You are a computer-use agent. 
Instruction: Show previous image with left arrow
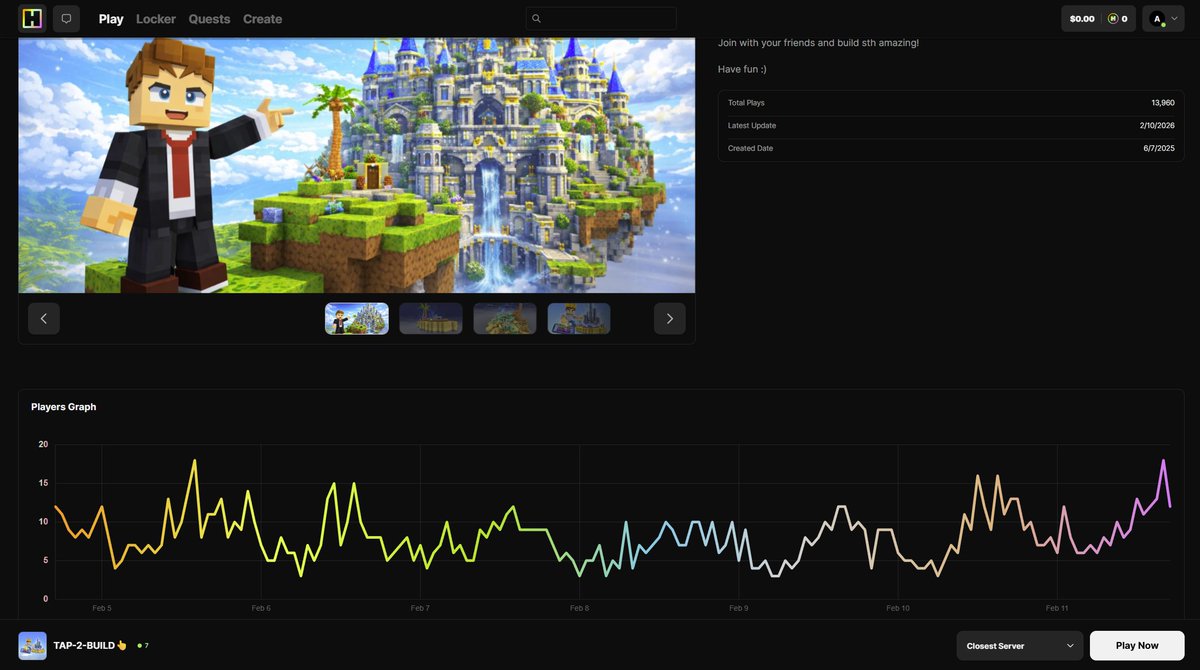click(44, 318)
